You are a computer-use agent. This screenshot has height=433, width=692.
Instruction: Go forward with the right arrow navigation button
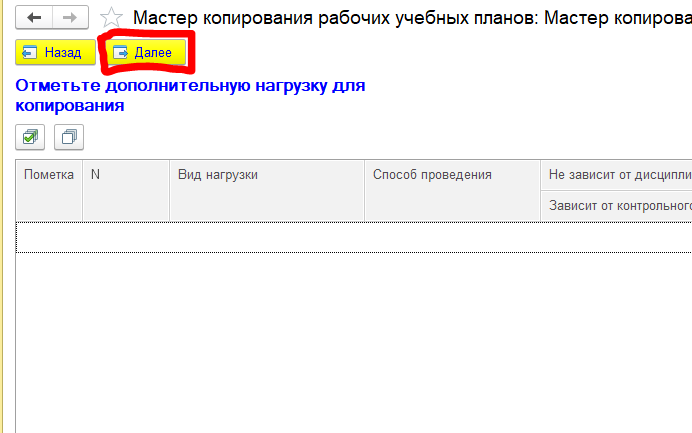[70, 18]
